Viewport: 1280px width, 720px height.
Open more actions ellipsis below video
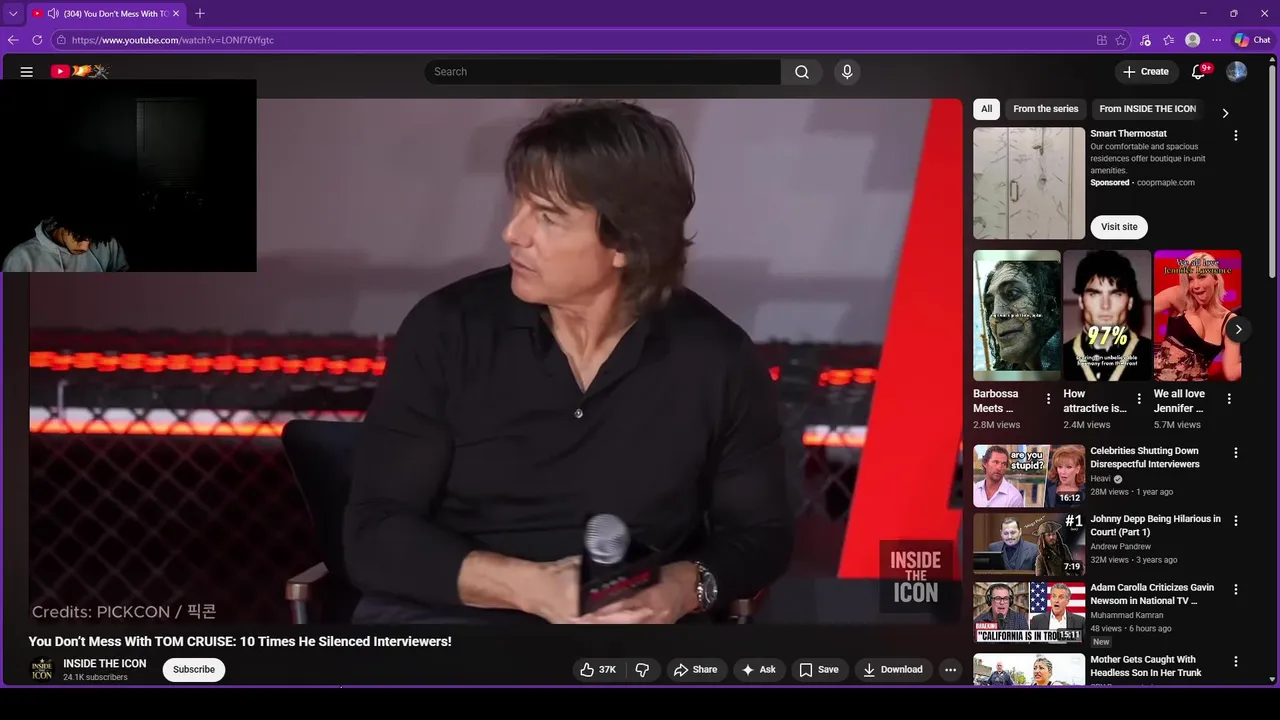950,670
